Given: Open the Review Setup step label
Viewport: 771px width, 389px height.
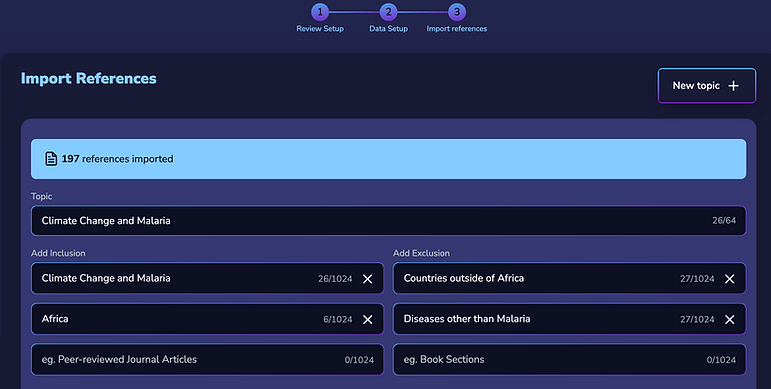Looking at the screenshot, I should click(x=320, y=29).
